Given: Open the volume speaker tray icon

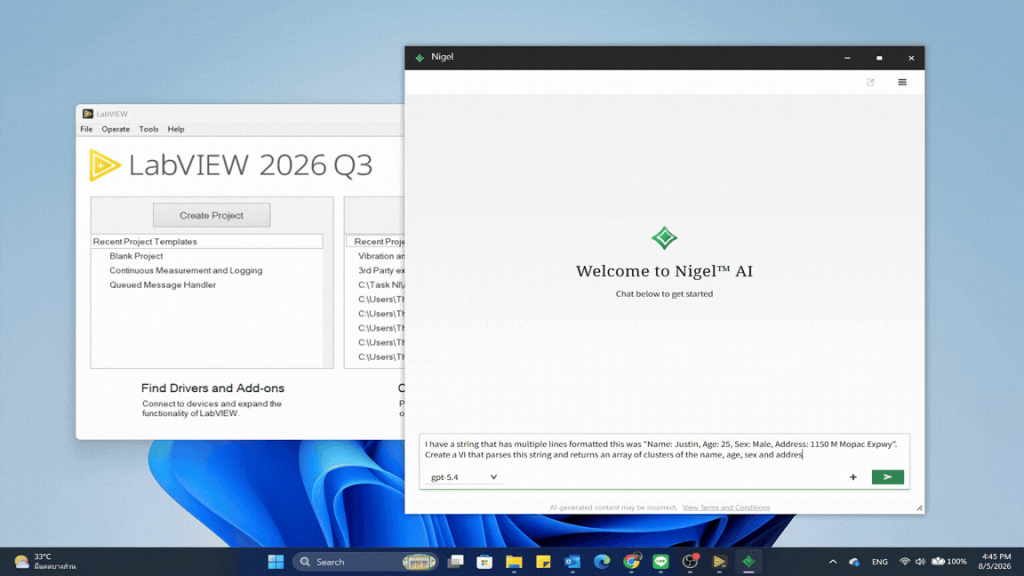Looking at the screenshot, I should [x=920, y=562].
